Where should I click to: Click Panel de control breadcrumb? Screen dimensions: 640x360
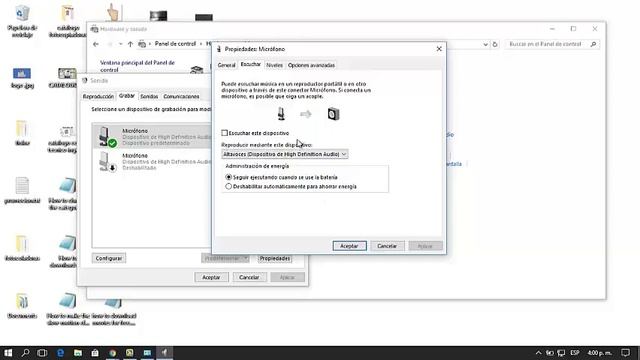point(175,44)
